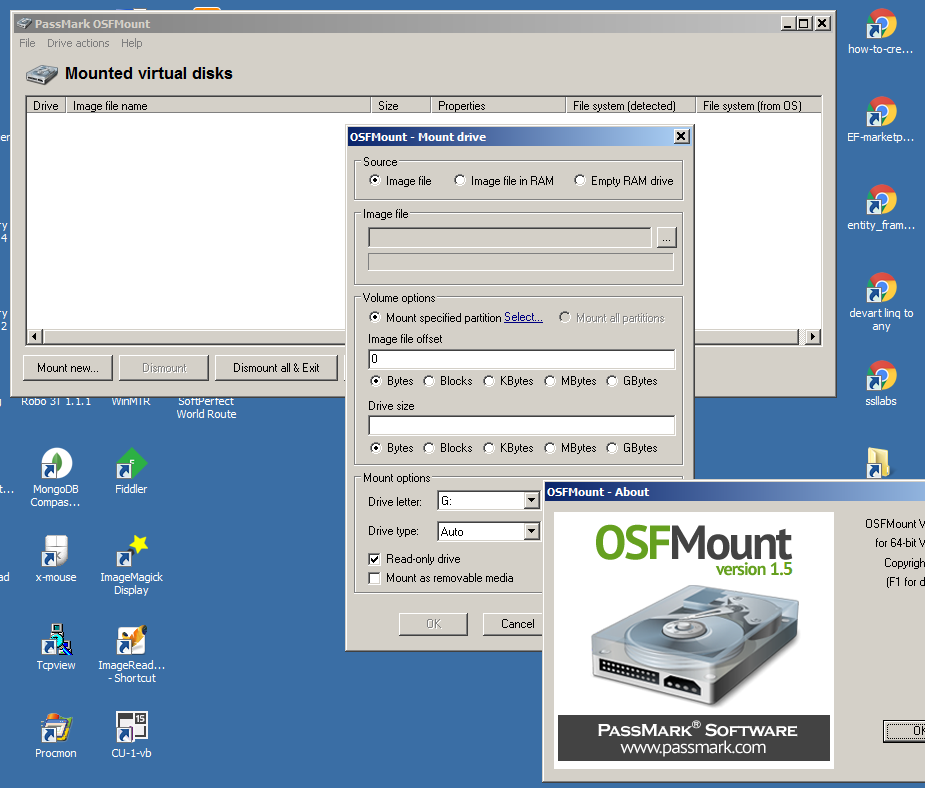Launch MongoDB Compass desktop icon
This screenshot has height=788, width=925.
(x=56, y=464)
